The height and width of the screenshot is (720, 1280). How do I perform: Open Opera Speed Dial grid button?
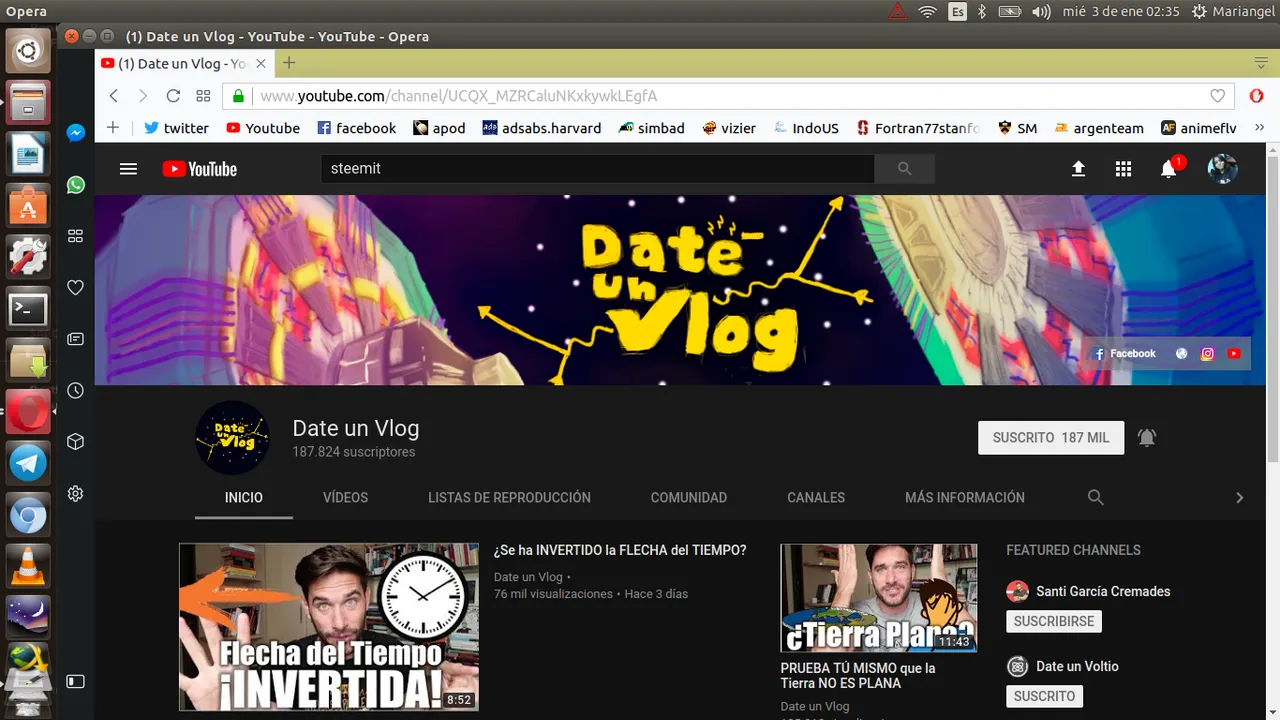203,96
